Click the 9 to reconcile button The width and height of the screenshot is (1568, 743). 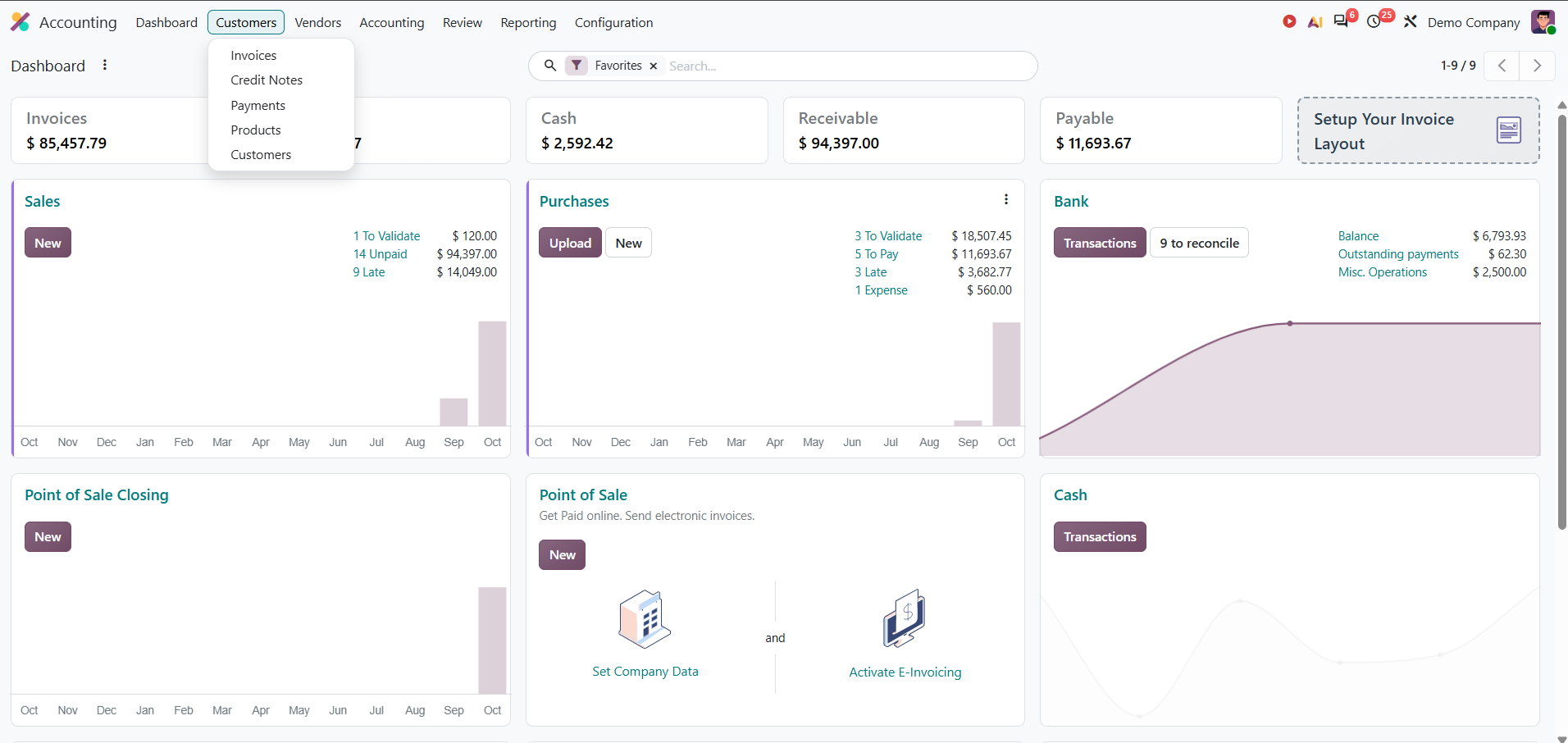(x=1199, y=243)
